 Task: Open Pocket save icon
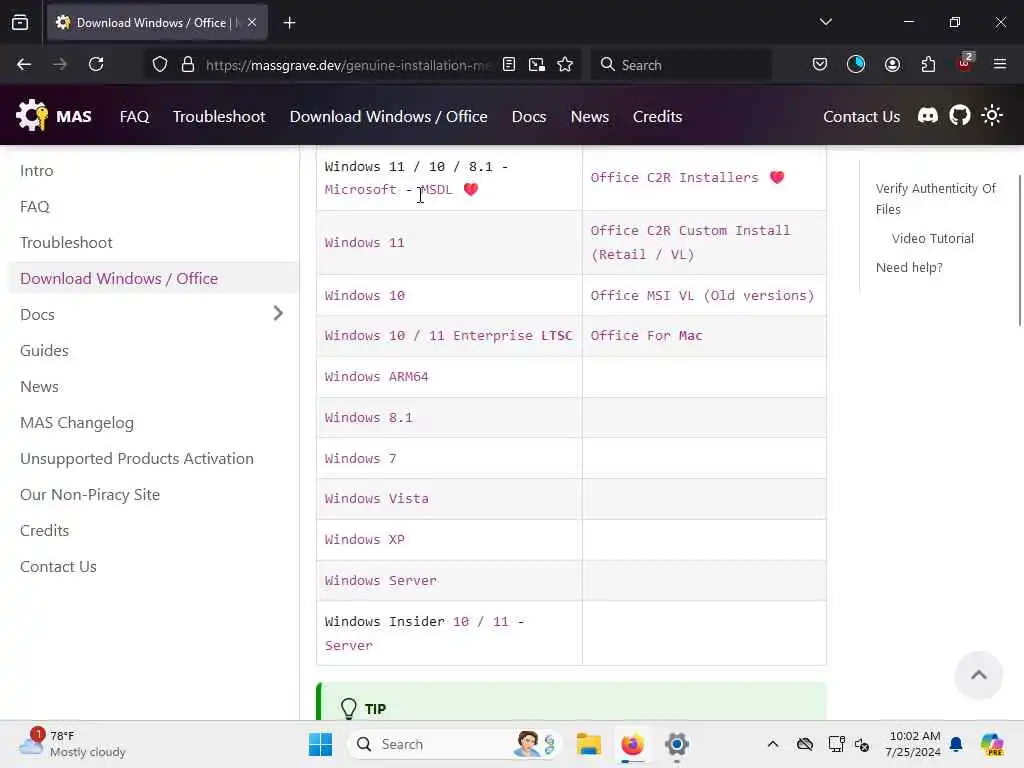click(820, 64)
